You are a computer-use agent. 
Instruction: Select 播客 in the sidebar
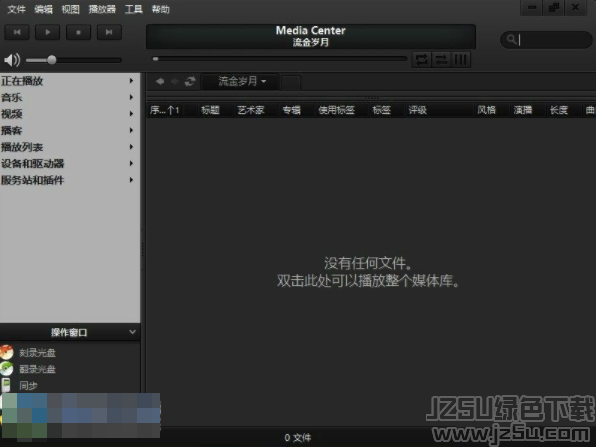click(x=11, y=131)
